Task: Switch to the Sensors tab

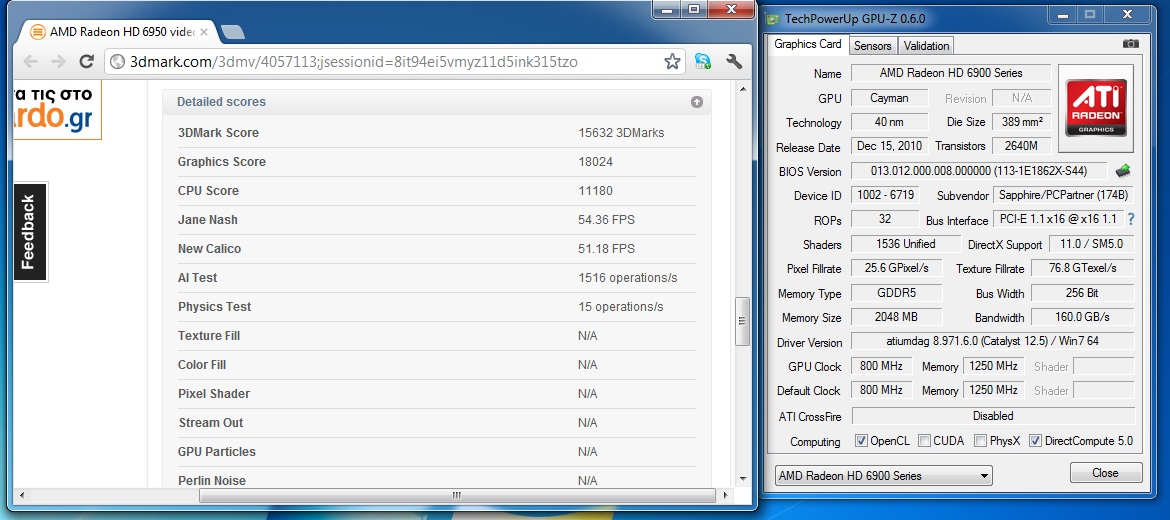Action: 873,46
